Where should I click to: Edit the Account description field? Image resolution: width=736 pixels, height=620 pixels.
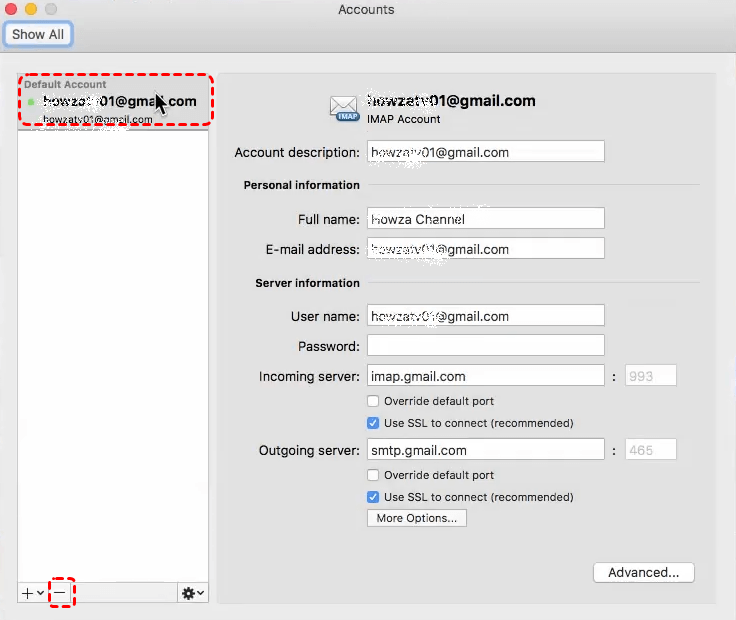point(485,152)
